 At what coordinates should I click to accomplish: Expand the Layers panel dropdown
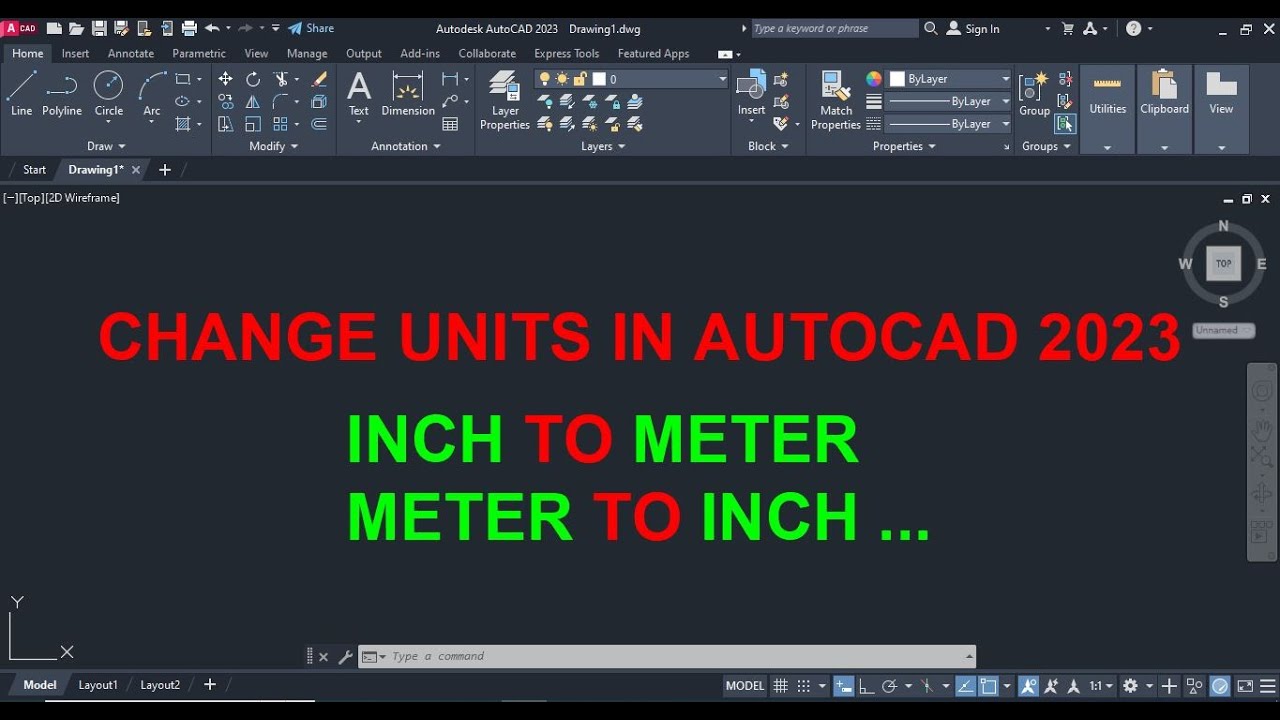click(603, 146)
